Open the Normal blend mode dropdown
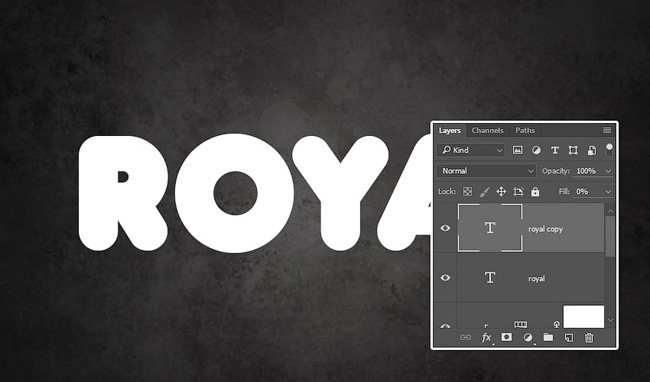This screenshot has width=650, height=382. click(x=487, y=171)
